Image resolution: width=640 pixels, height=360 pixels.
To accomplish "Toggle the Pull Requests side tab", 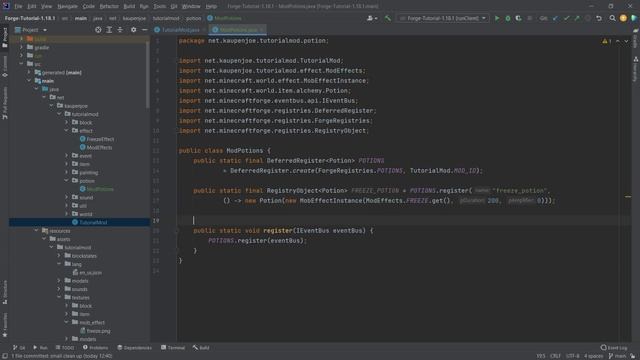I will click(5, 103).
